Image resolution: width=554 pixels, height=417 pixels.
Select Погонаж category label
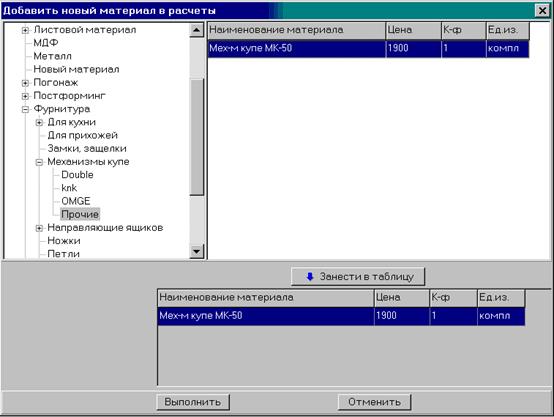pos(55,82)
